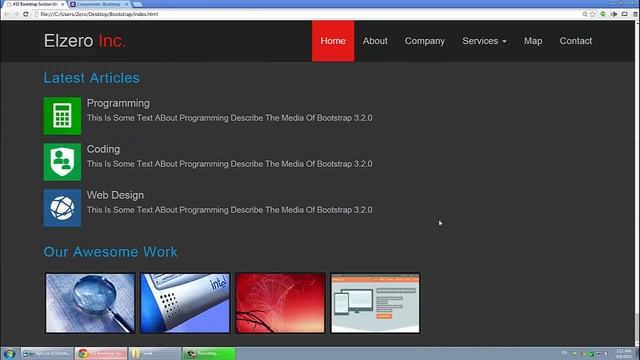The height and width of the screenshot is (360, 640).
Task: Open the Windows Start button
Action: pos(9,353)
